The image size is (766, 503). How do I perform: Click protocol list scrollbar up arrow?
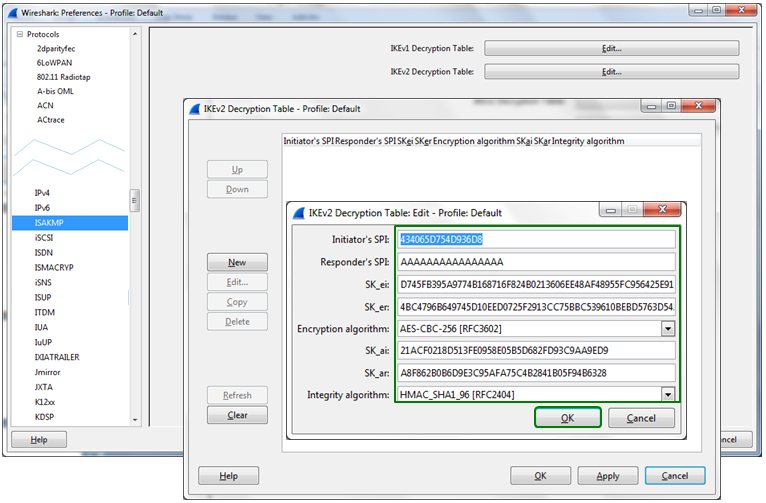click(135, 34)
